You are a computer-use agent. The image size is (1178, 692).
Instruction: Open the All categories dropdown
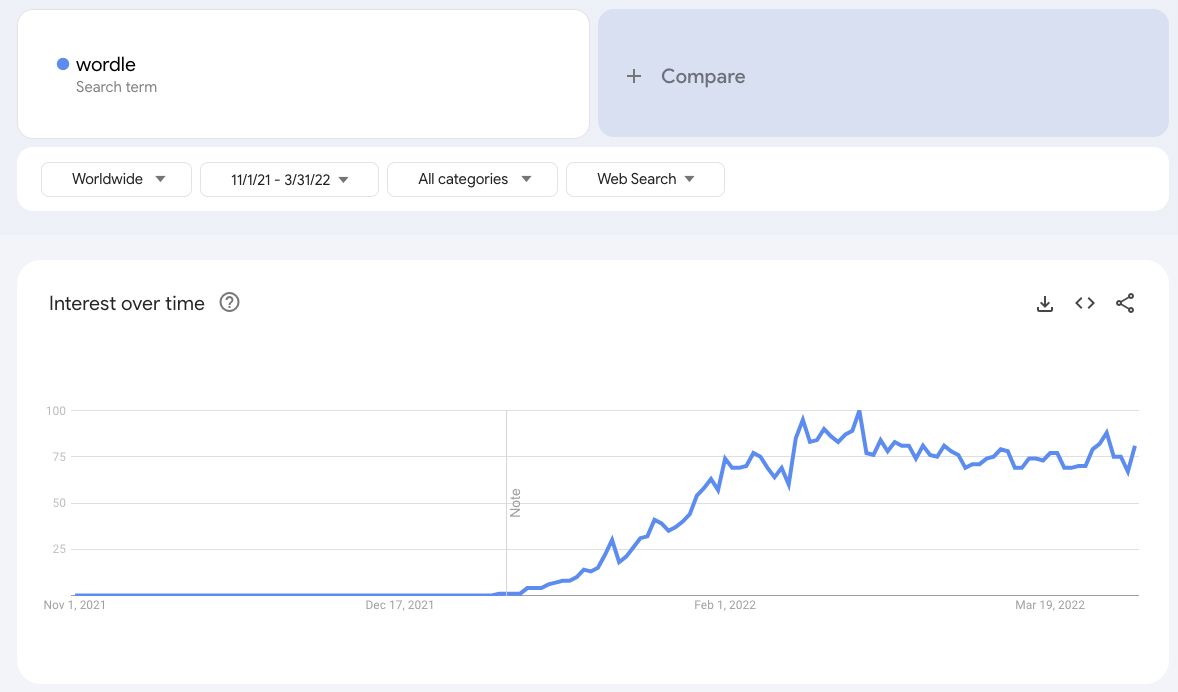(473, 180)
